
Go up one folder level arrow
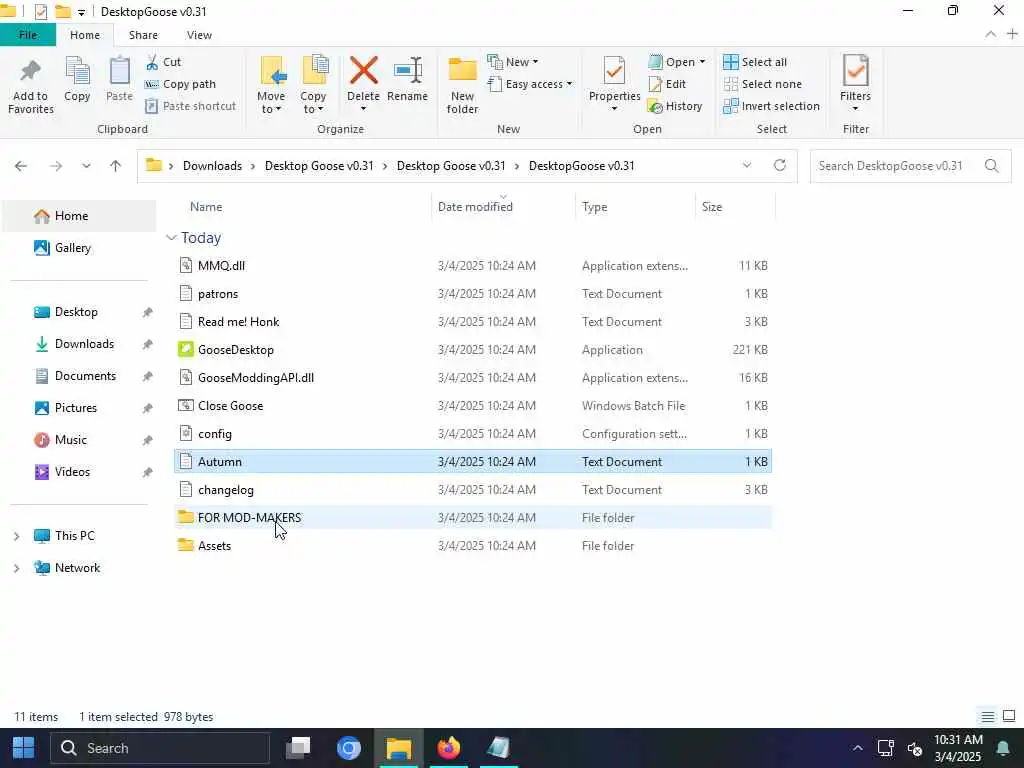point(116,166)
